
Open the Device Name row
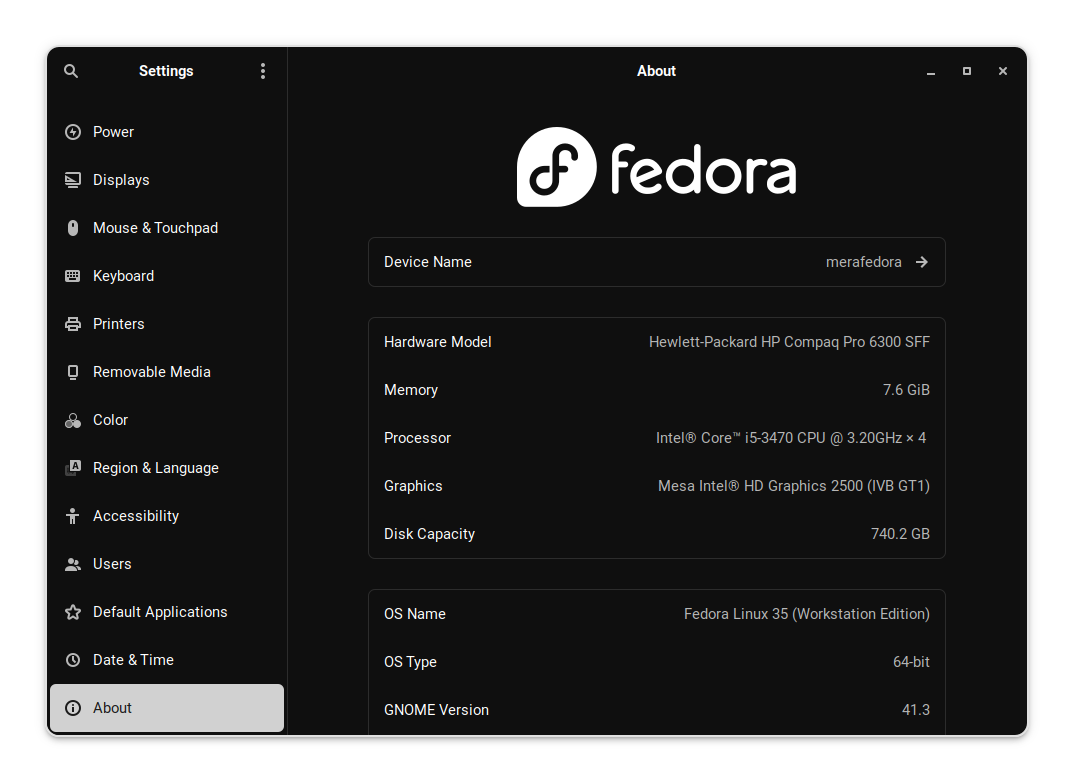[657, 262]
